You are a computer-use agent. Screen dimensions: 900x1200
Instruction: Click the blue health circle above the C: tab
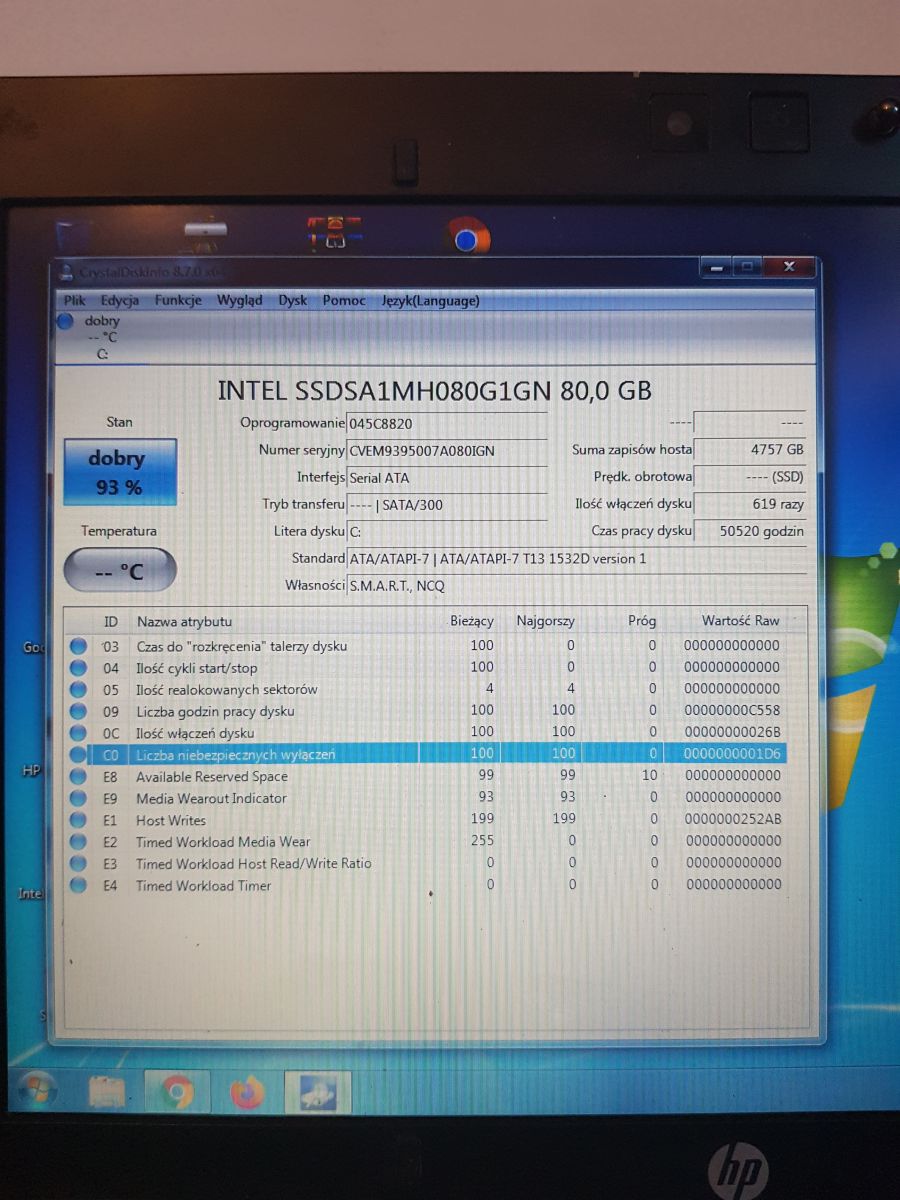(x=65, y=321)
